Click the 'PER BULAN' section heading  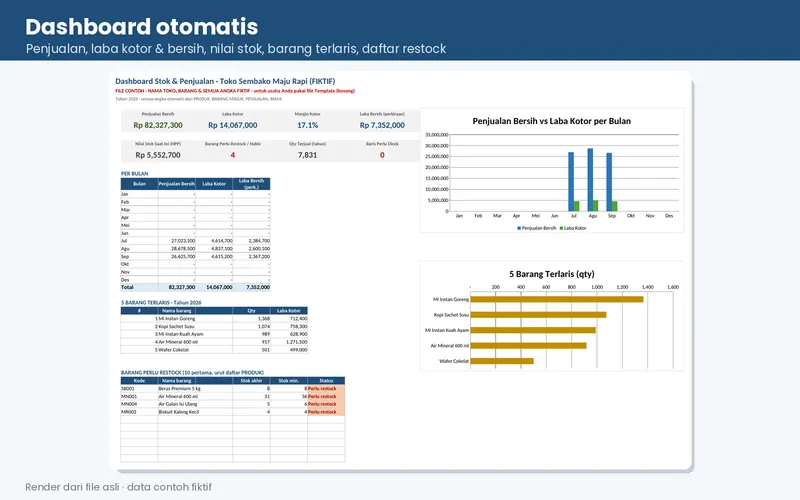click(134, 173)
